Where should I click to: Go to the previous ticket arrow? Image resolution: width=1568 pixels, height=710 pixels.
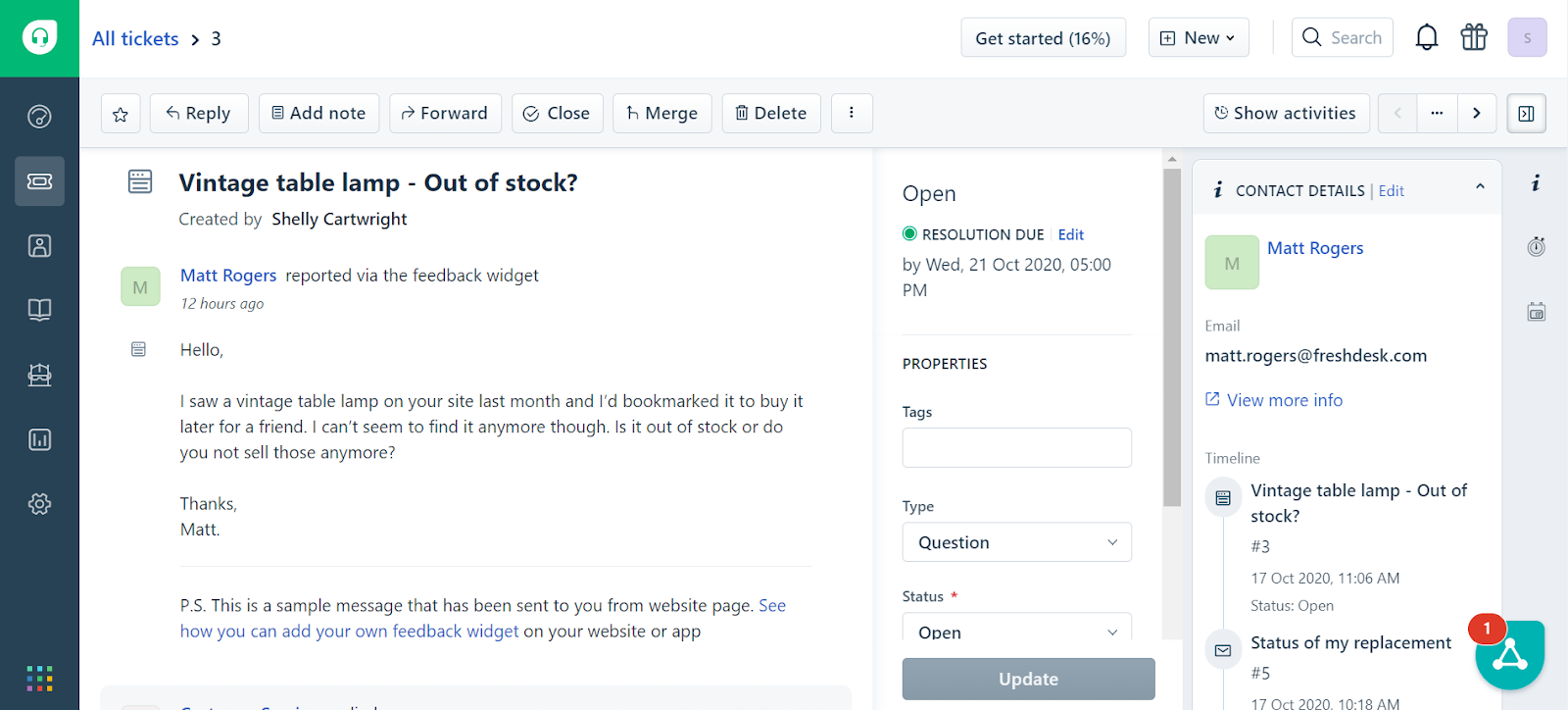(x=1397, y=113)
